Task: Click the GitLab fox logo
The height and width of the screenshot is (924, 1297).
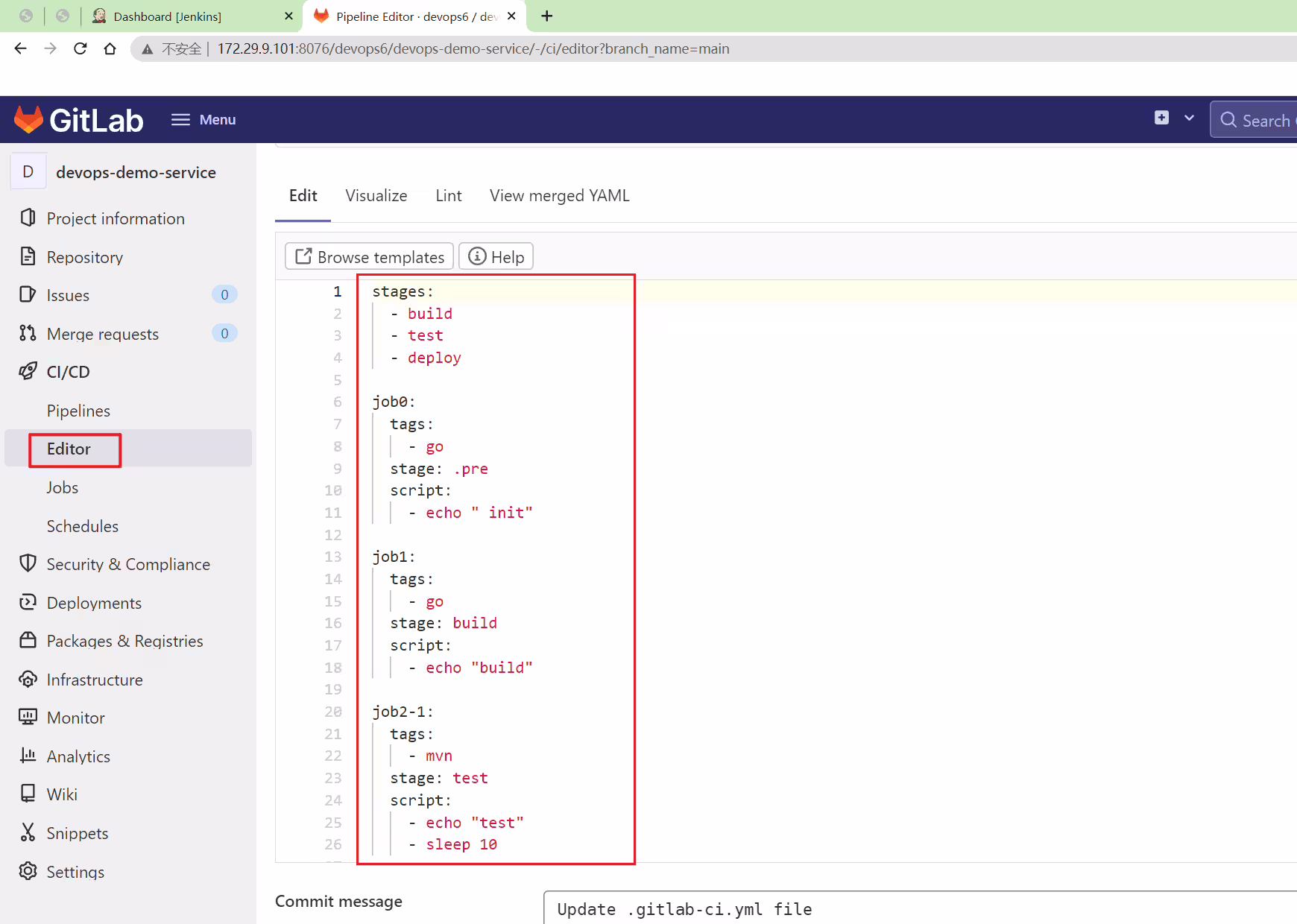Action: point(29,120)
